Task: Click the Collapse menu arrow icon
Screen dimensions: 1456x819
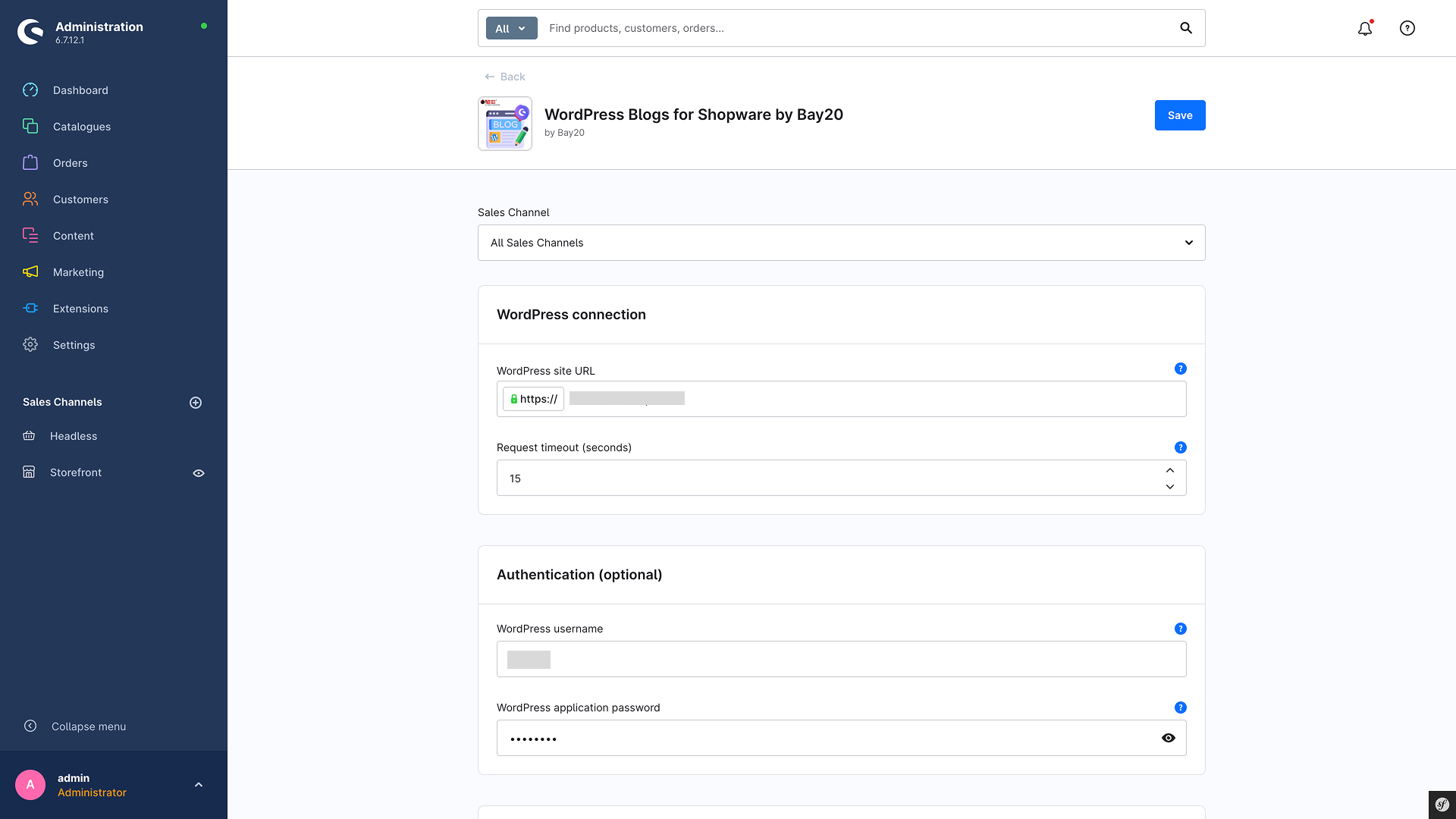Action: click(x=30, y=726)
